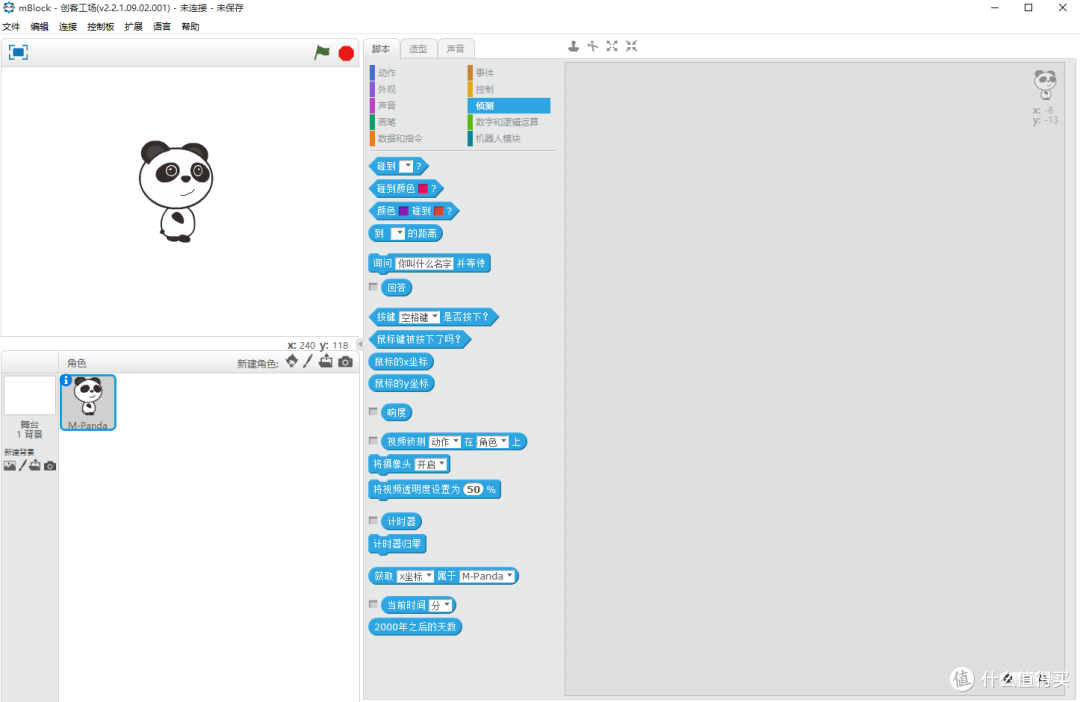Open the 开启 camera dropdown
Image resolution: width=1080 pixels, height=702 pixels.
click(x=430, y=464)
